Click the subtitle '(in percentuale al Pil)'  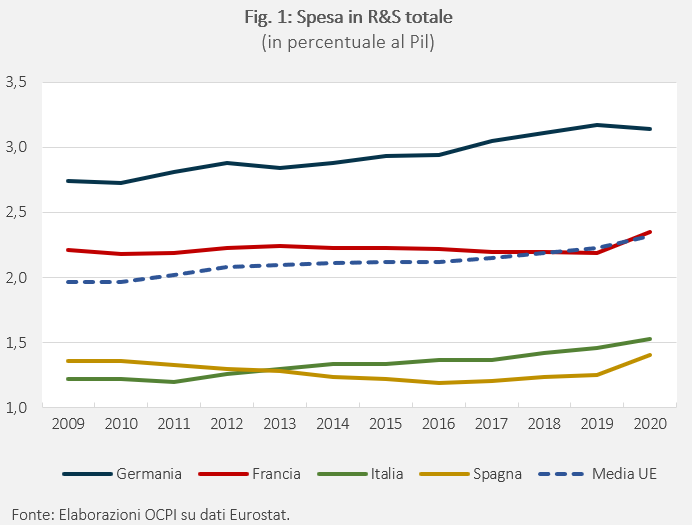[x=348, y=42]
